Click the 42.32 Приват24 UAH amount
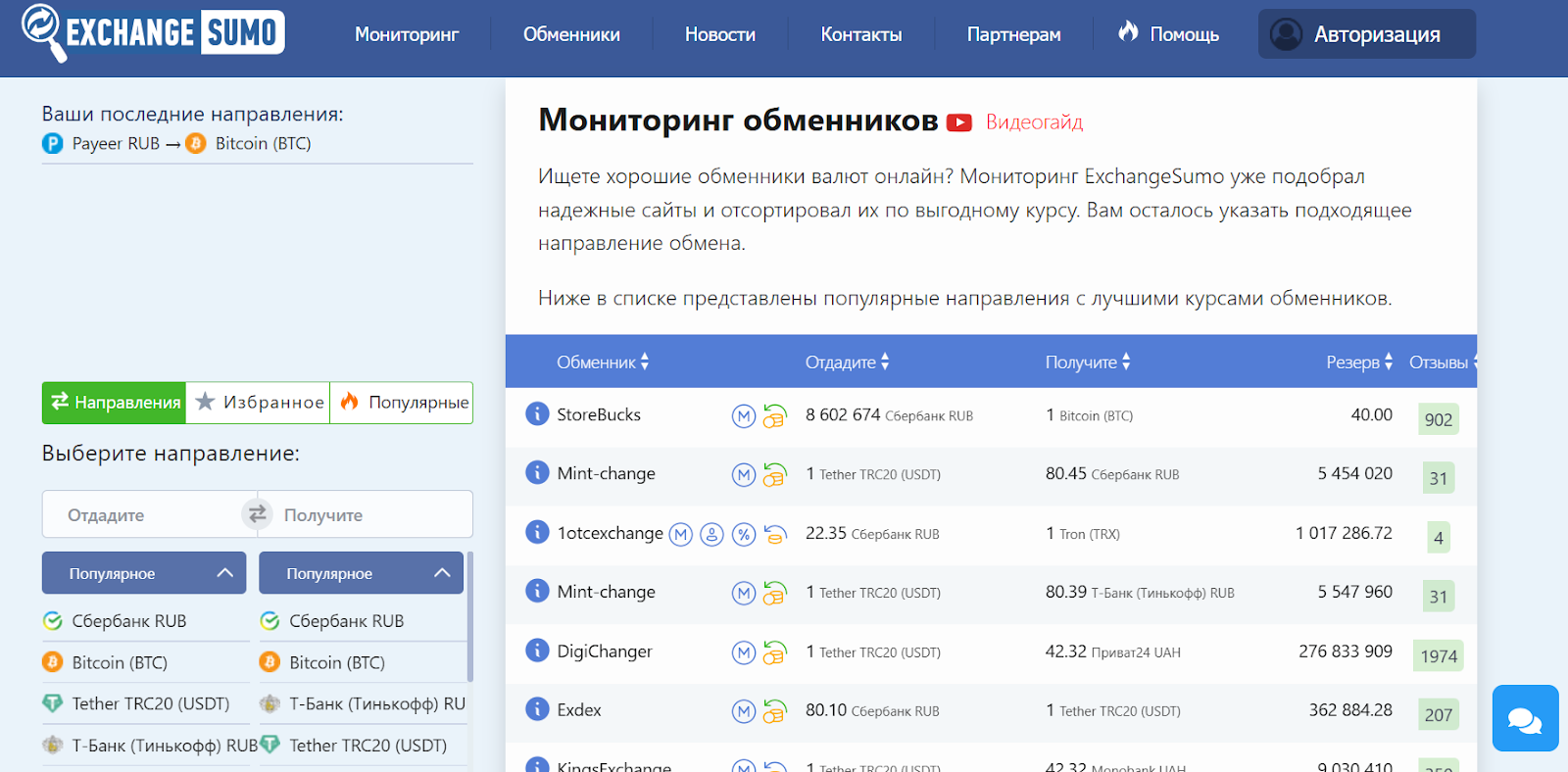Screen dimensions: 1568x772 1113,651
